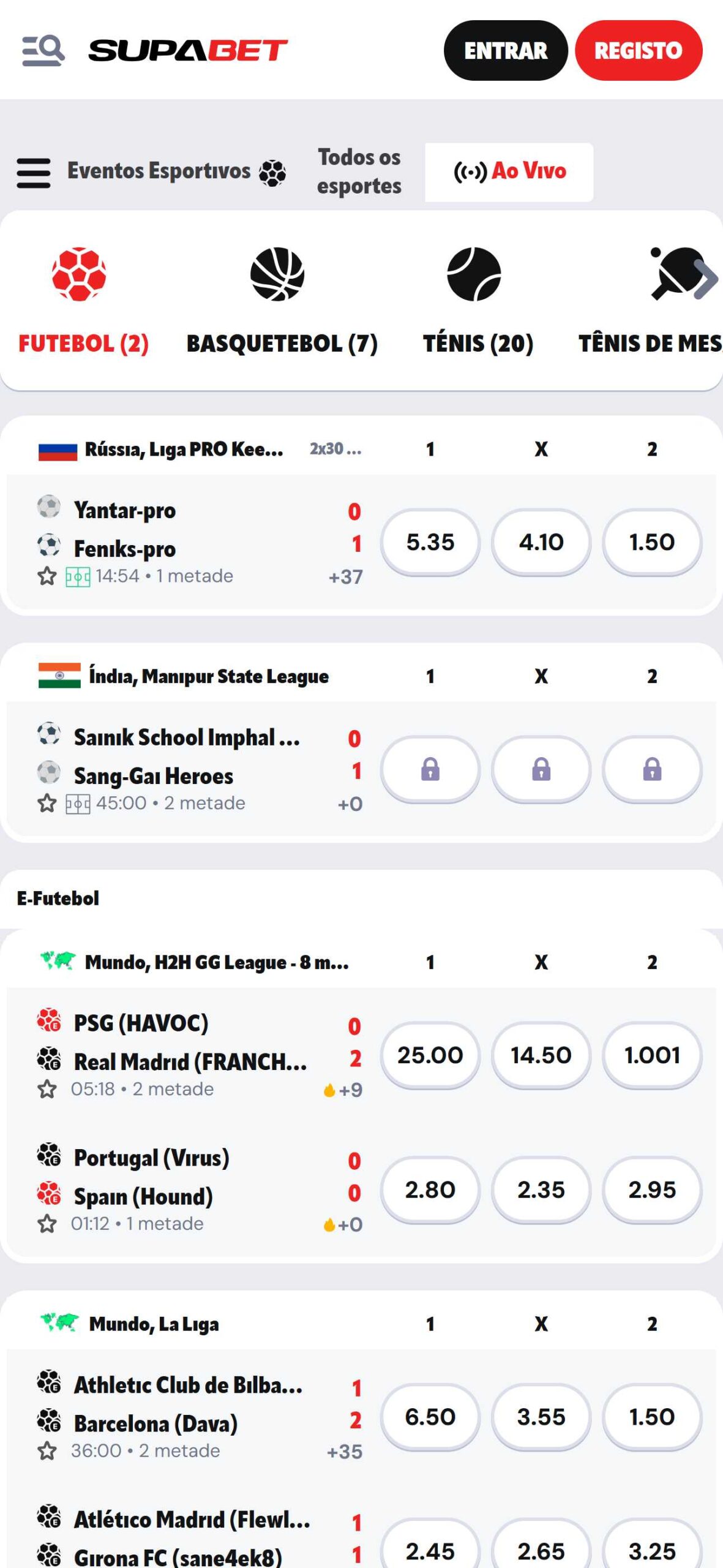Screen dimensions: 723x1568
Task: Click the Supabet logo
Action: pos(188,51)
